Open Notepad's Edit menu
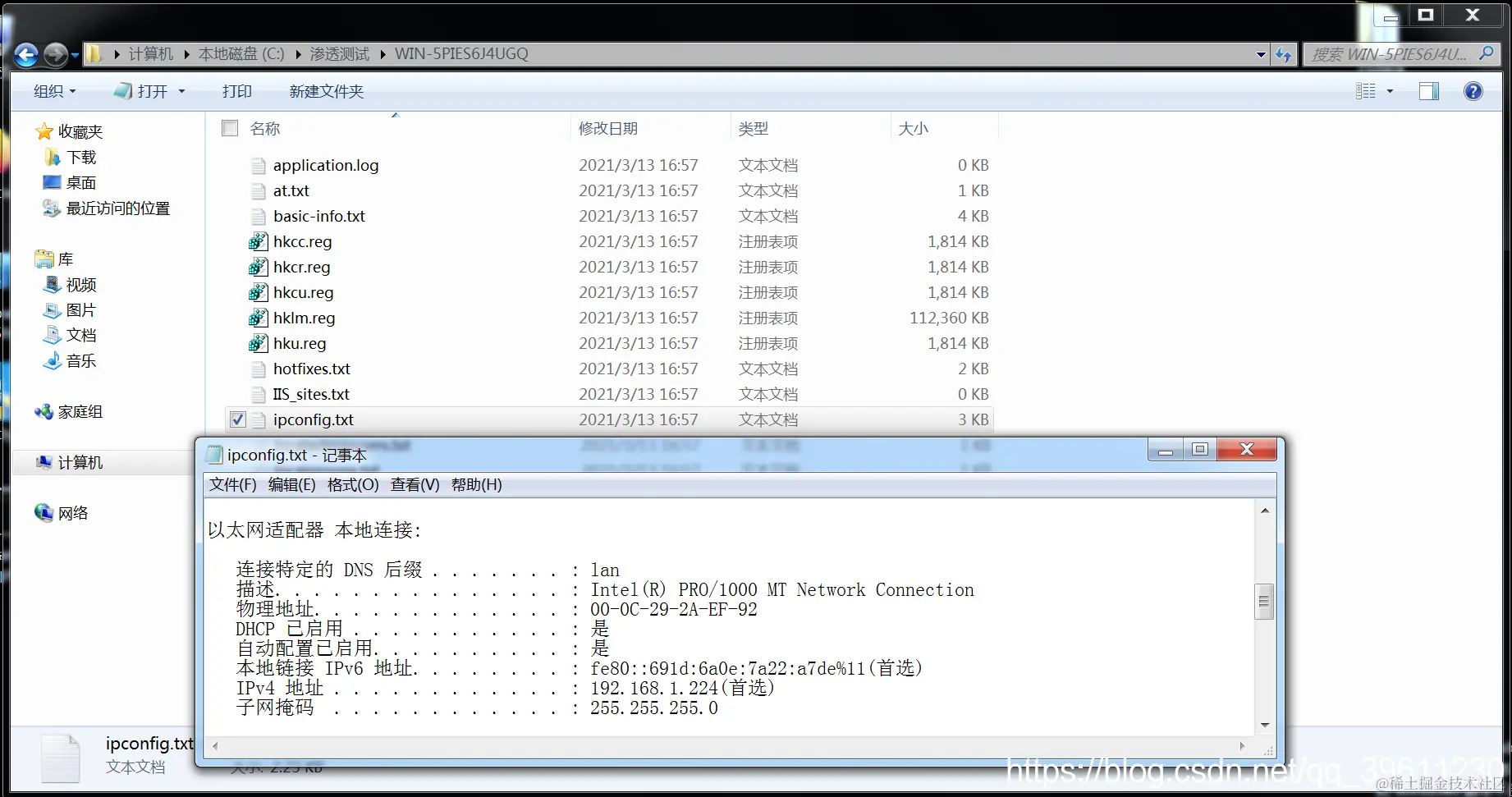 tap(291, 484)
